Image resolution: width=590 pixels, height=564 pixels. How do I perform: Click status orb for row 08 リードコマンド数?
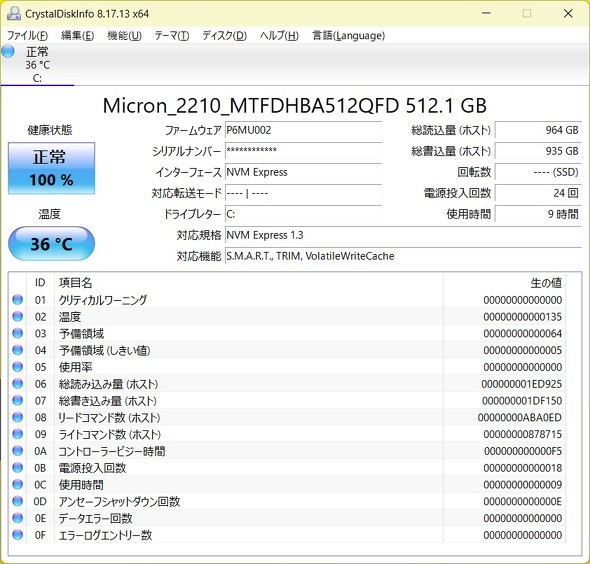coord(17,417)
